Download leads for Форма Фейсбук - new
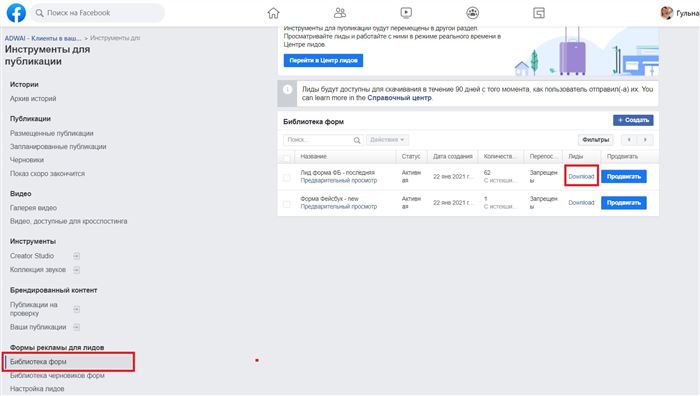700x396 pixels. click(581, 203)
